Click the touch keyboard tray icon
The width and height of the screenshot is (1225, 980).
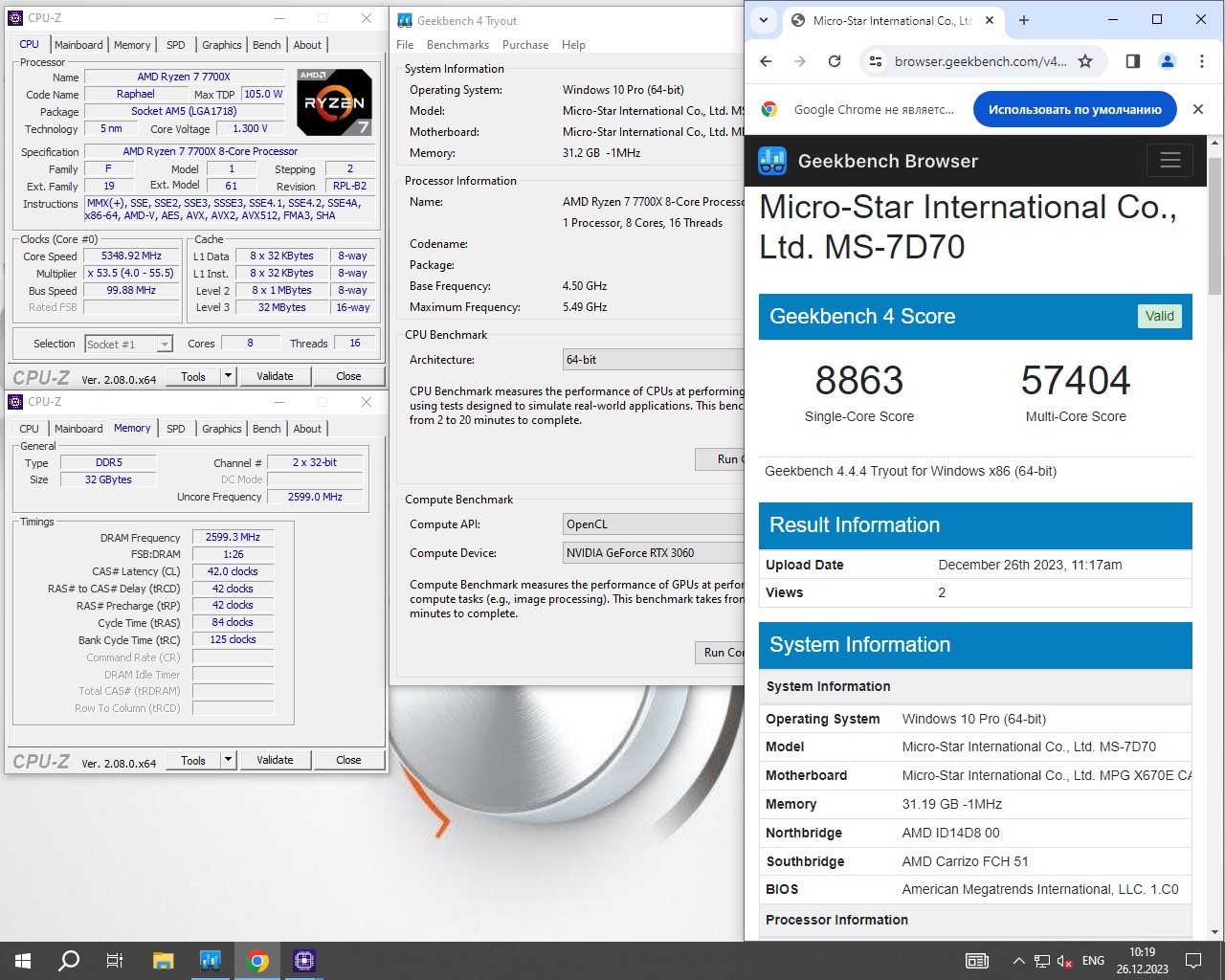click(976, 961)
